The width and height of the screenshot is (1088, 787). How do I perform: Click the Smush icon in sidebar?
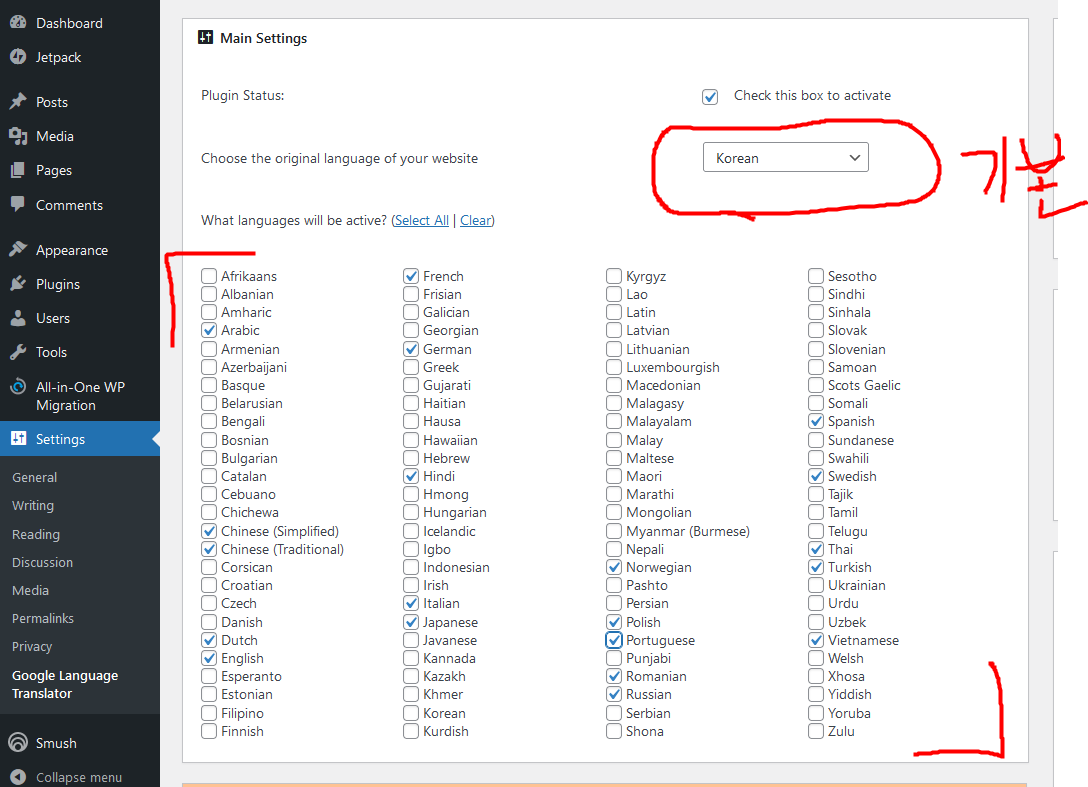[x=18, y=742]
